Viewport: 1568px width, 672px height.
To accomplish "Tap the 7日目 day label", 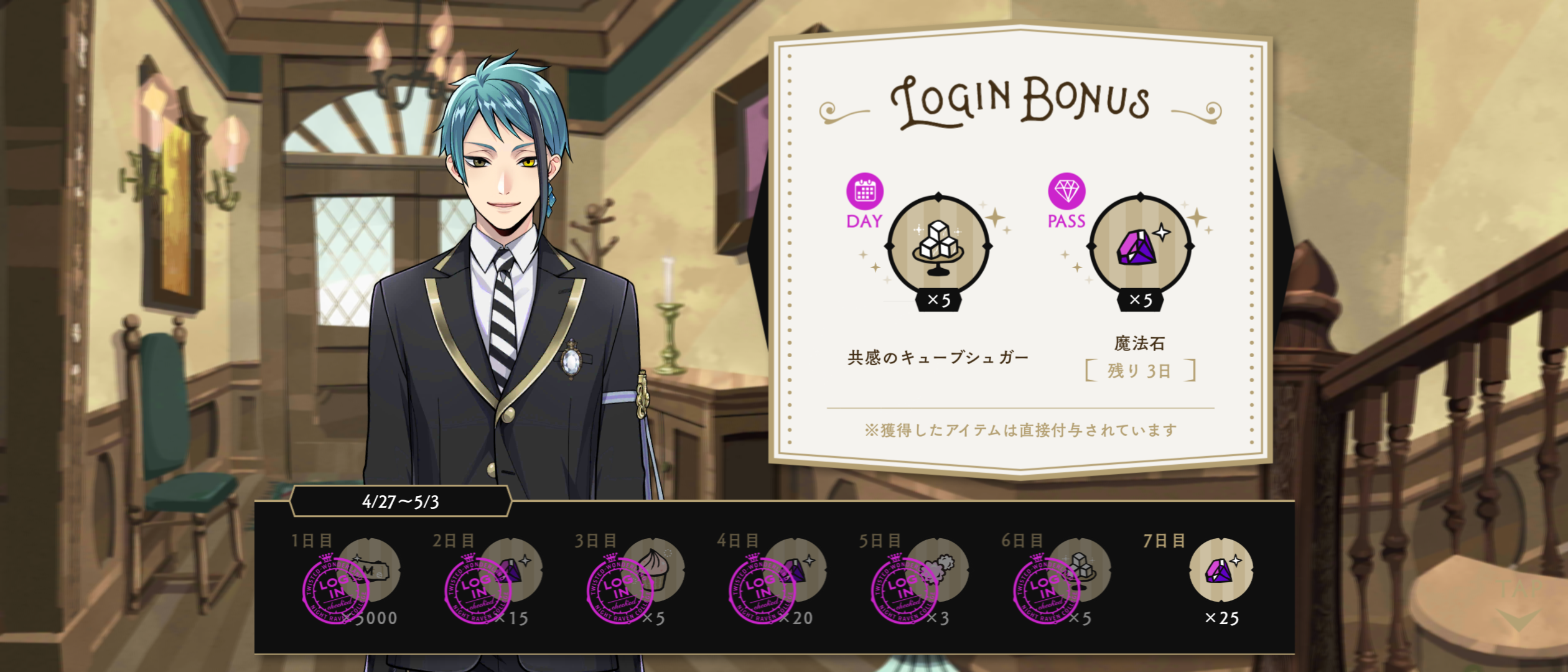I will [1164, 541].
